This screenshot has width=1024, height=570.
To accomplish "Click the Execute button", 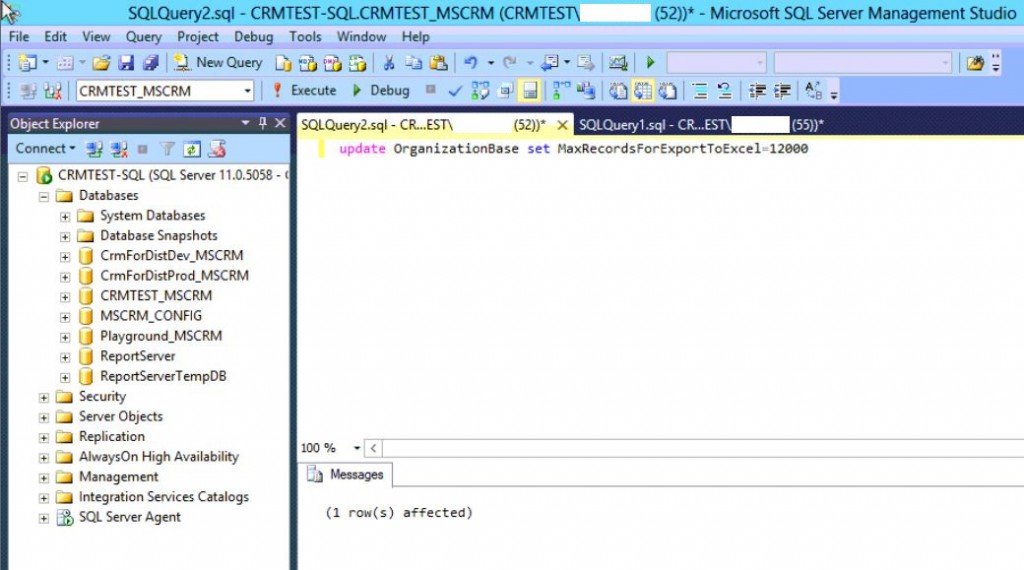I will coord(304,91).
